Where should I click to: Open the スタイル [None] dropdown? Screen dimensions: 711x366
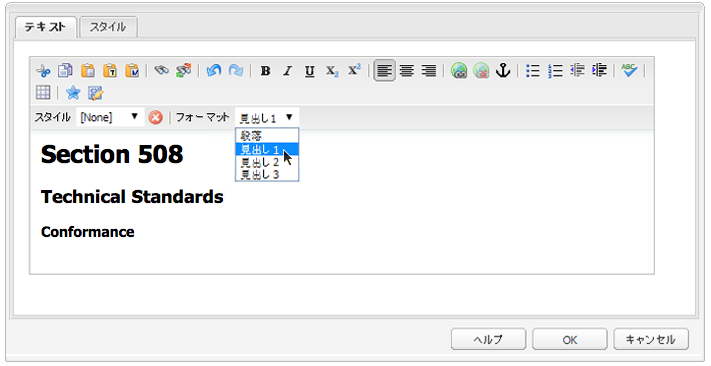[x=110, y=117]
